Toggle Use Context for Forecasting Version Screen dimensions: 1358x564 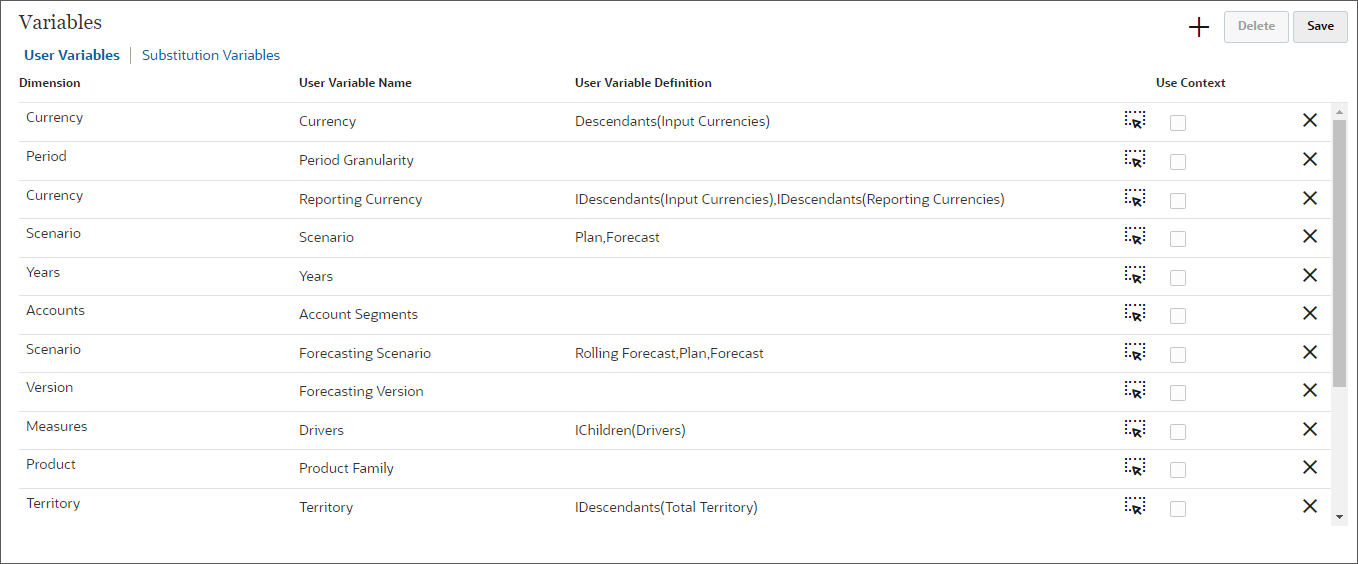click(x=1178, y=393)
